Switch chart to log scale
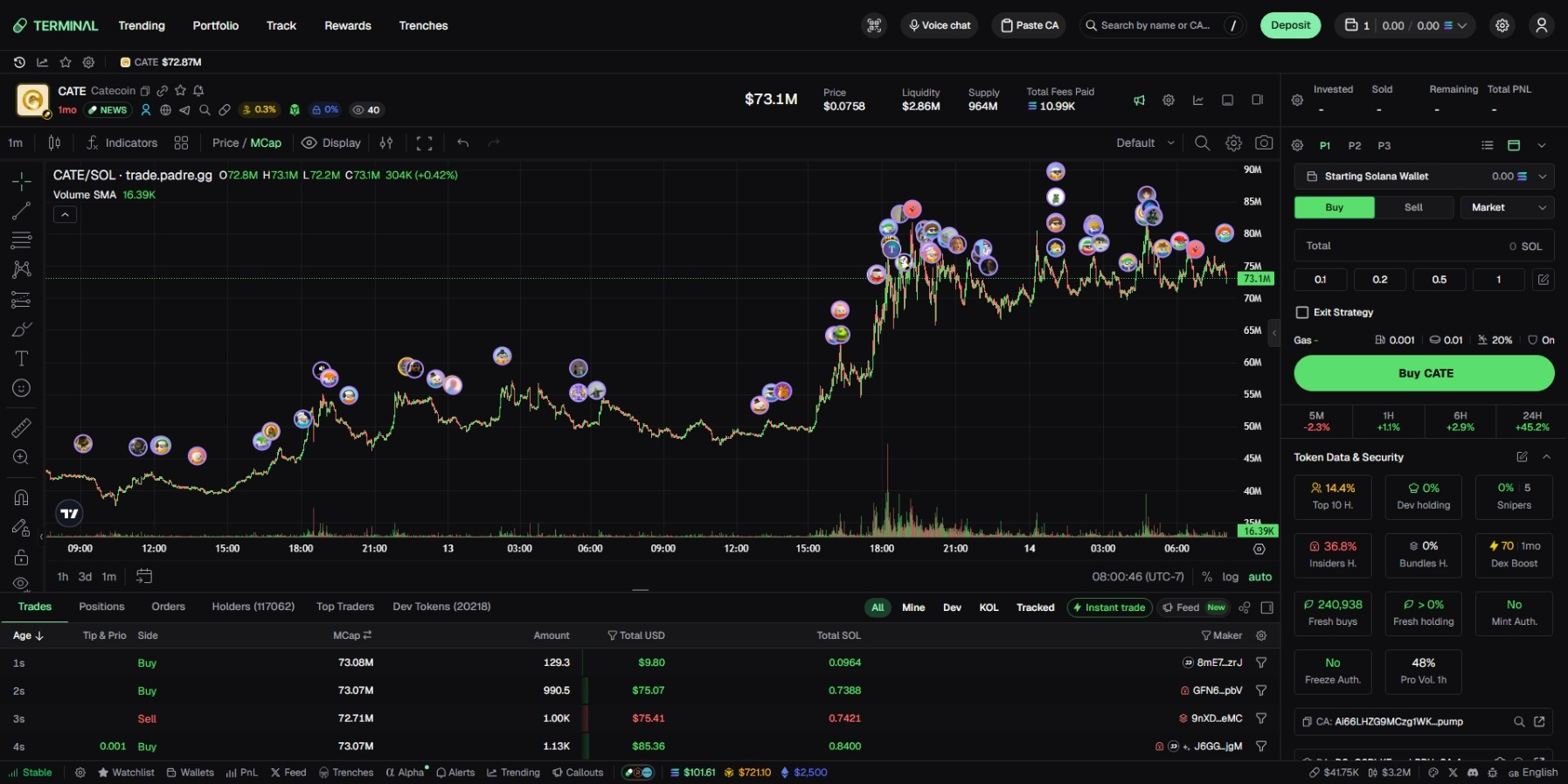 coord(1231,577)
